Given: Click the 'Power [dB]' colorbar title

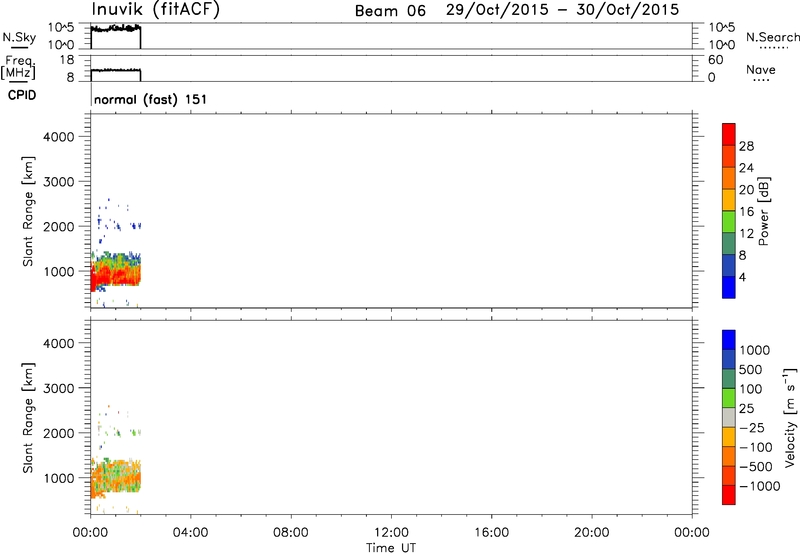Looking at the screenshot, I should click(x=764, y=211).
